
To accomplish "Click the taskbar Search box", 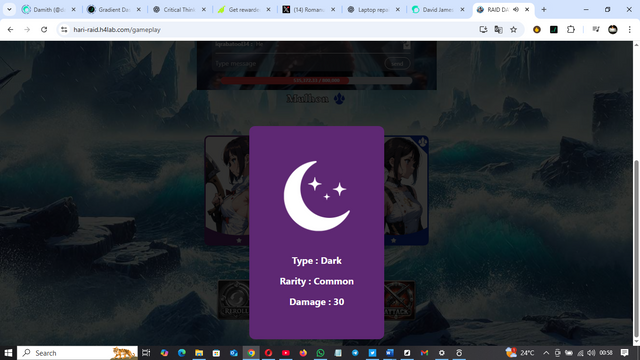I will (78, 353).
